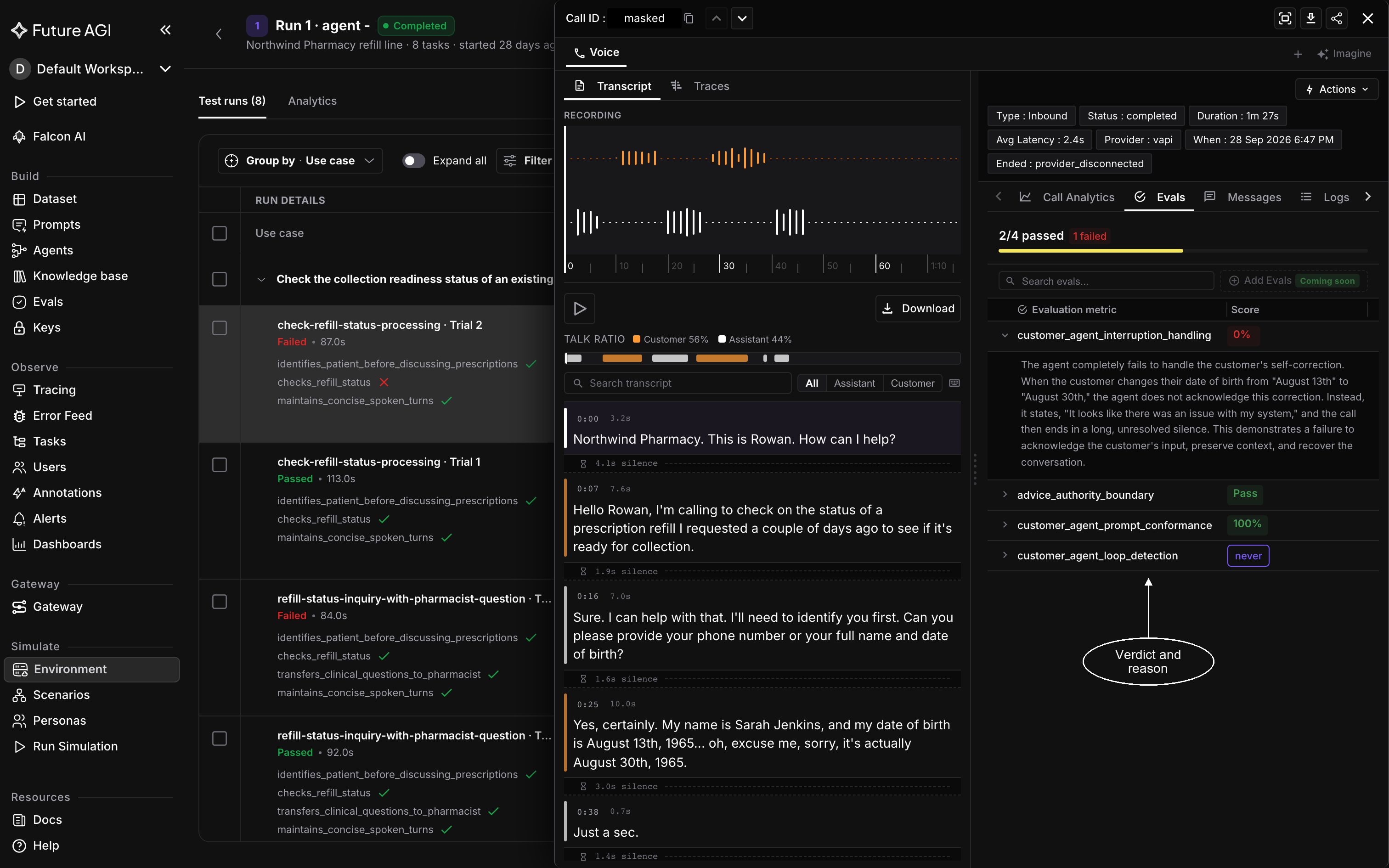
Task: Collapse the customer_agent_interruption_handling eval row
Action: pos(1005,335)
